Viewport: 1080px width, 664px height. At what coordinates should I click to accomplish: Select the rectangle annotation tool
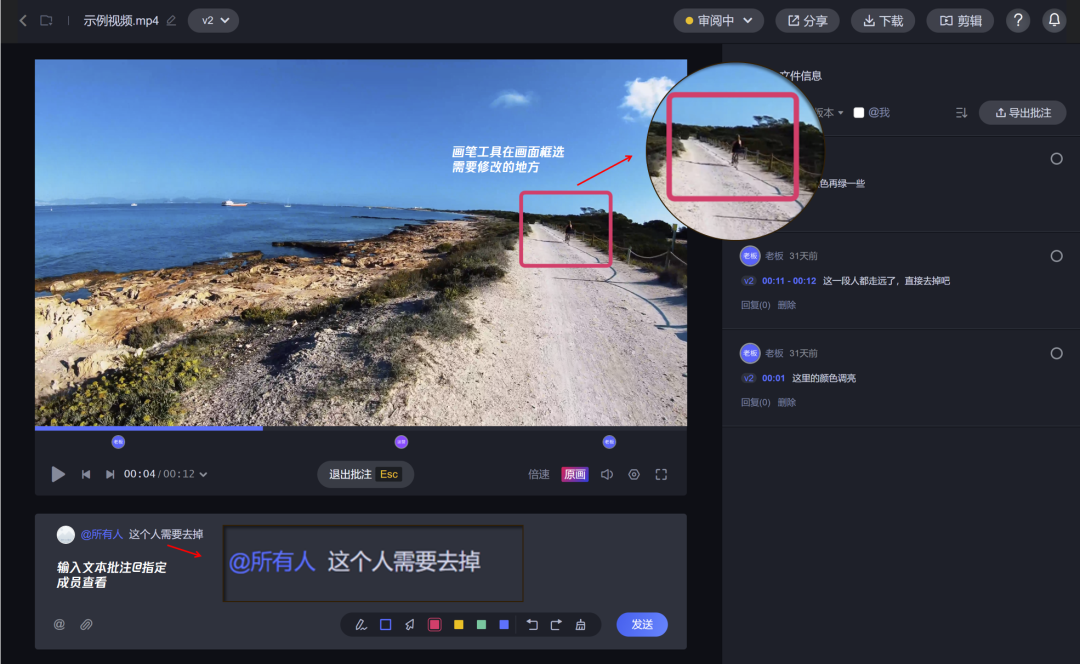click(x=386, y=625)
